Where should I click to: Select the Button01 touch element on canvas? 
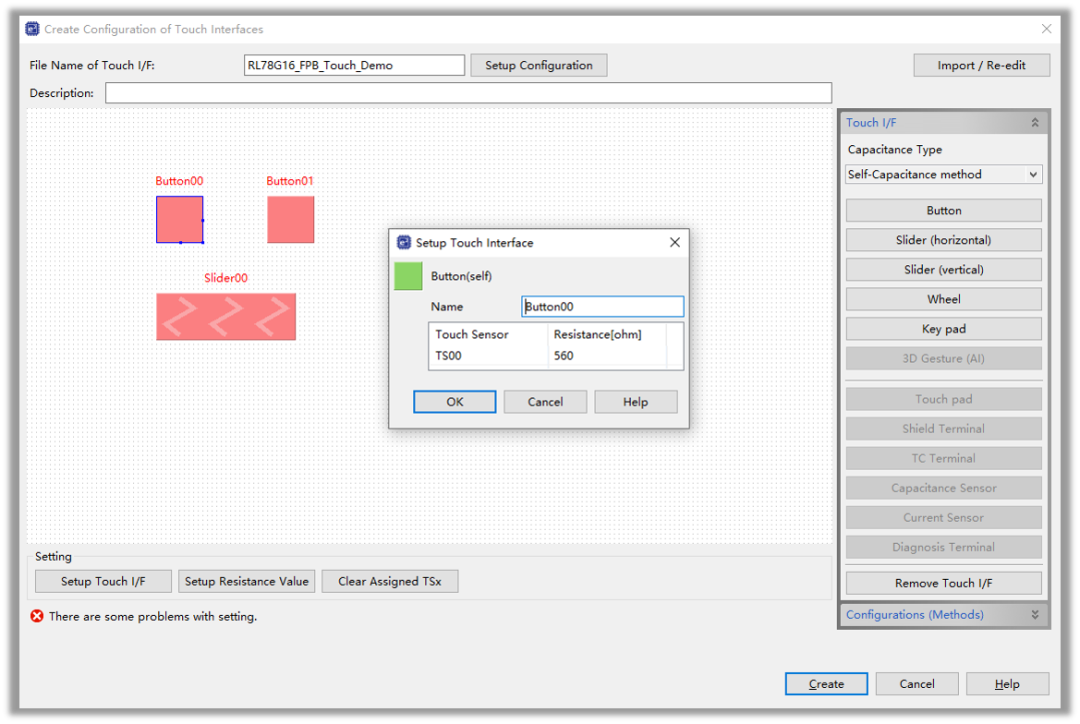pyautogui.click(x=290, y=219)
